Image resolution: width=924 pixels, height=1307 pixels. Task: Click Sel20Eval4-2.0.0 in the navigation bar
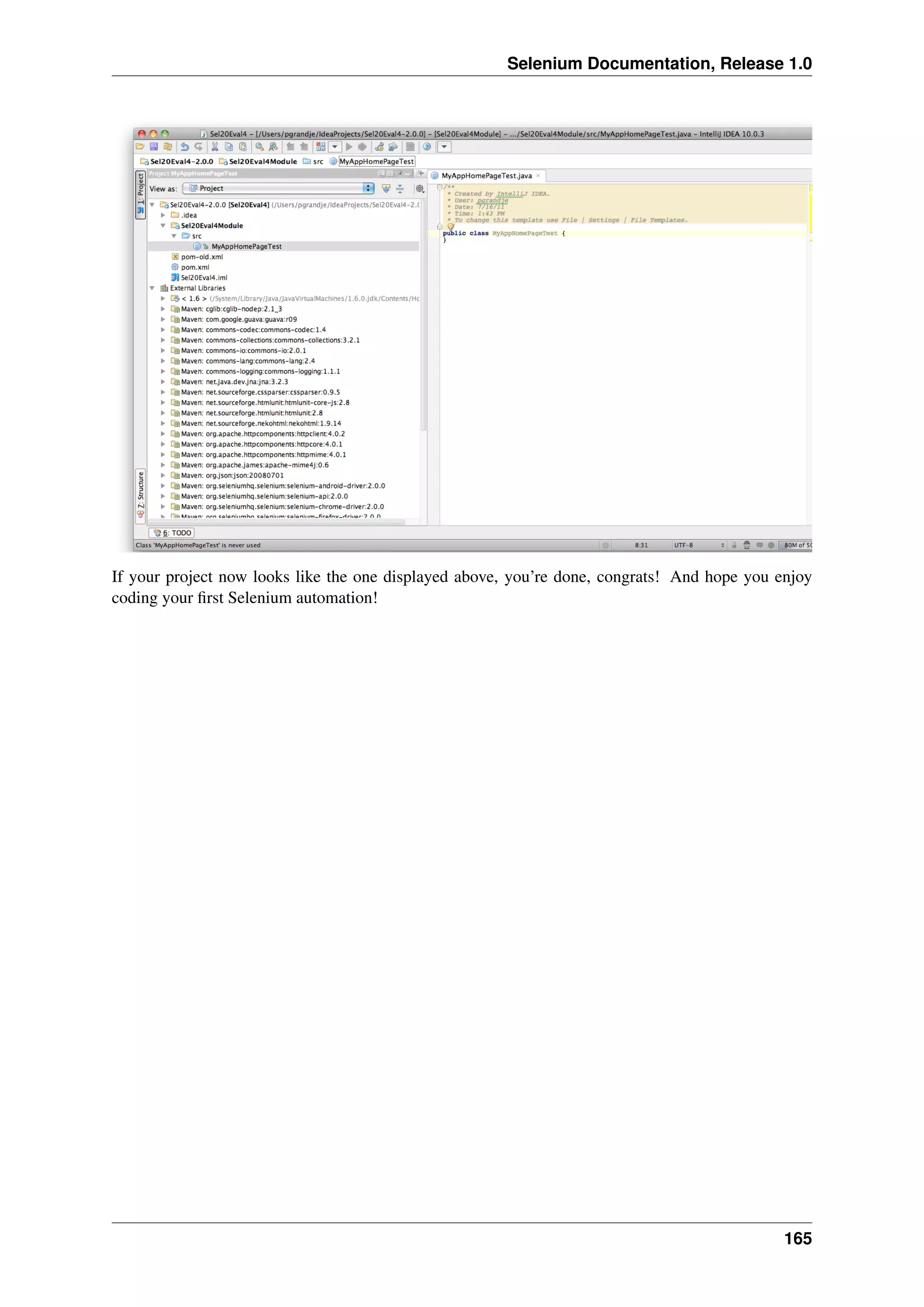pos(176,162)
